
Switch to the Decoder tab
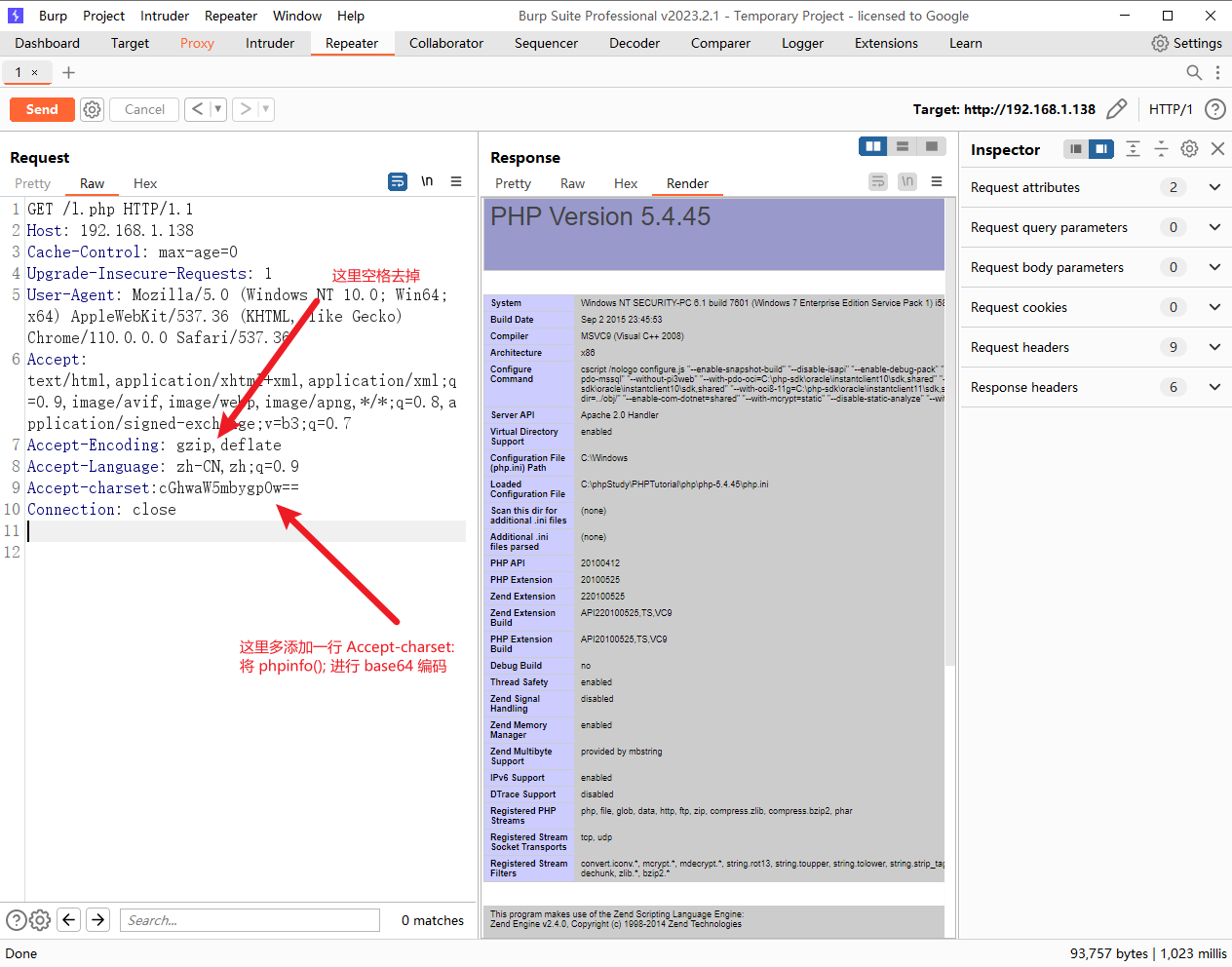pos(635,43)
